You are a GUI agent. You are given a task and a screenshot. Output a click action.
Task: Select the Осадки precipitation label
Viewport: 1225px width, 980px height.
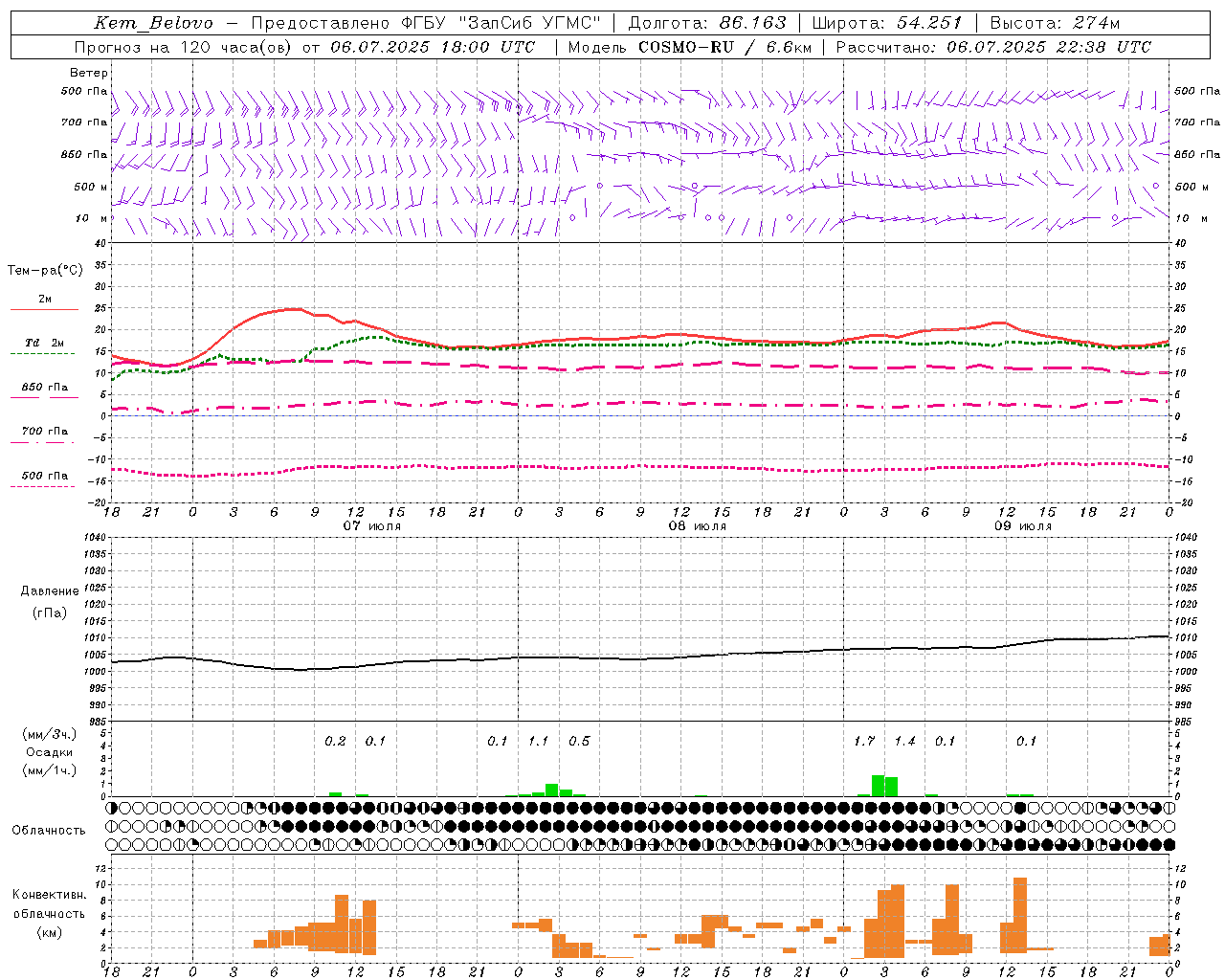point(50,752)
